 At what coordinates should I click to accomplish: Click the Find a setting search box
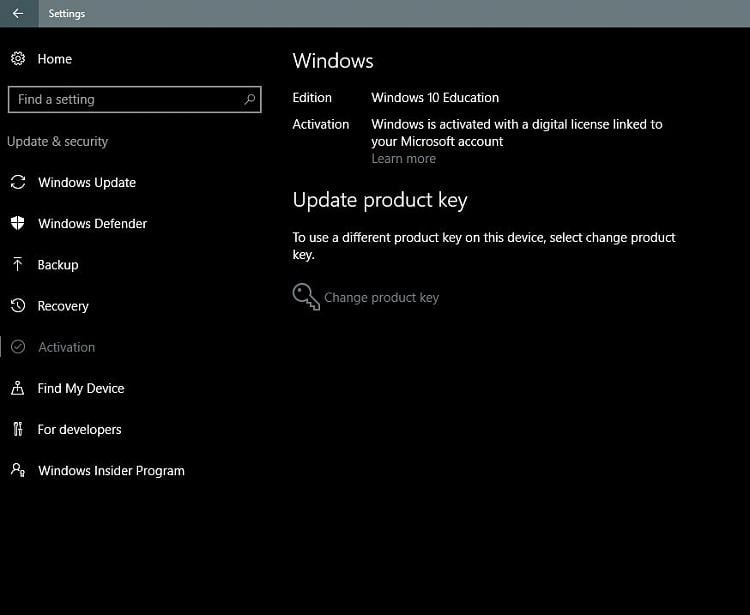coord(134,99)
